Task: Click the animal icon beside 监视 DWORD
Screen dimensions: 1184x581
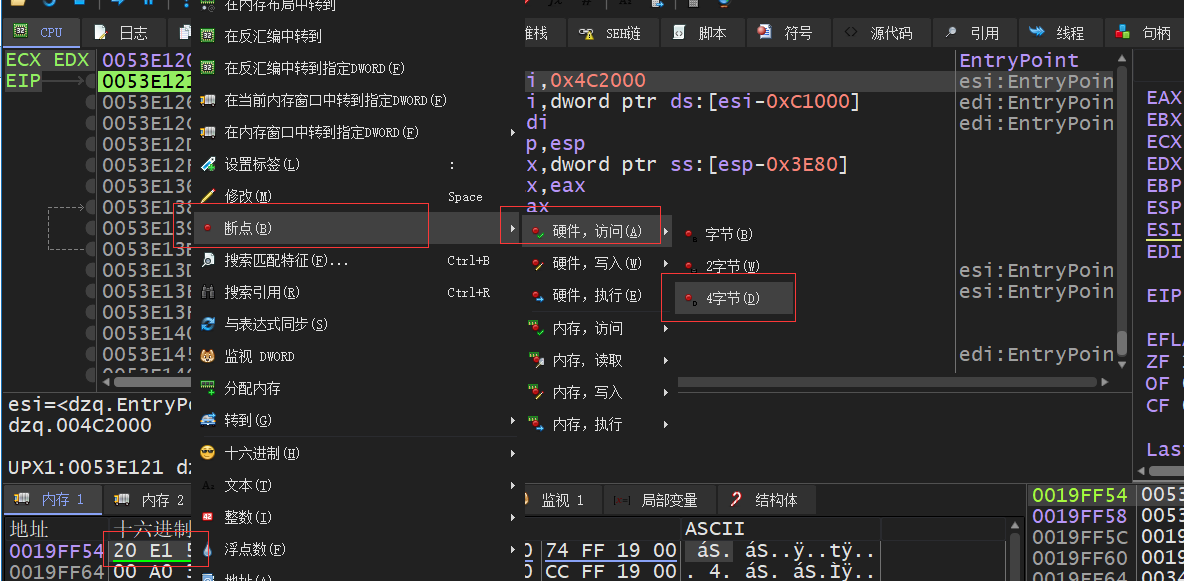Action: coord(208,356)
